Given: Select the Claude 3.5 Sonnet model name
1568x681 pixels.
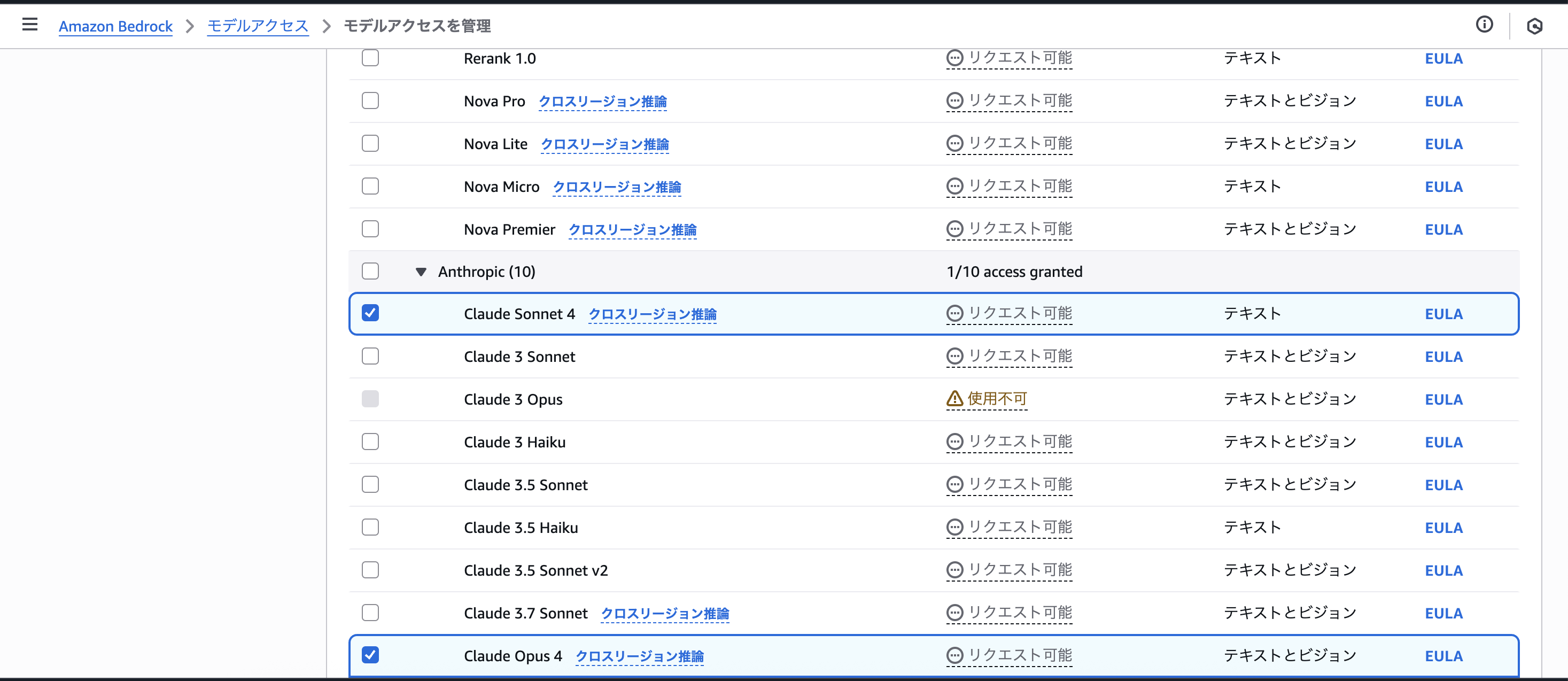Looking at the screenshot, I should coord(525,485).
